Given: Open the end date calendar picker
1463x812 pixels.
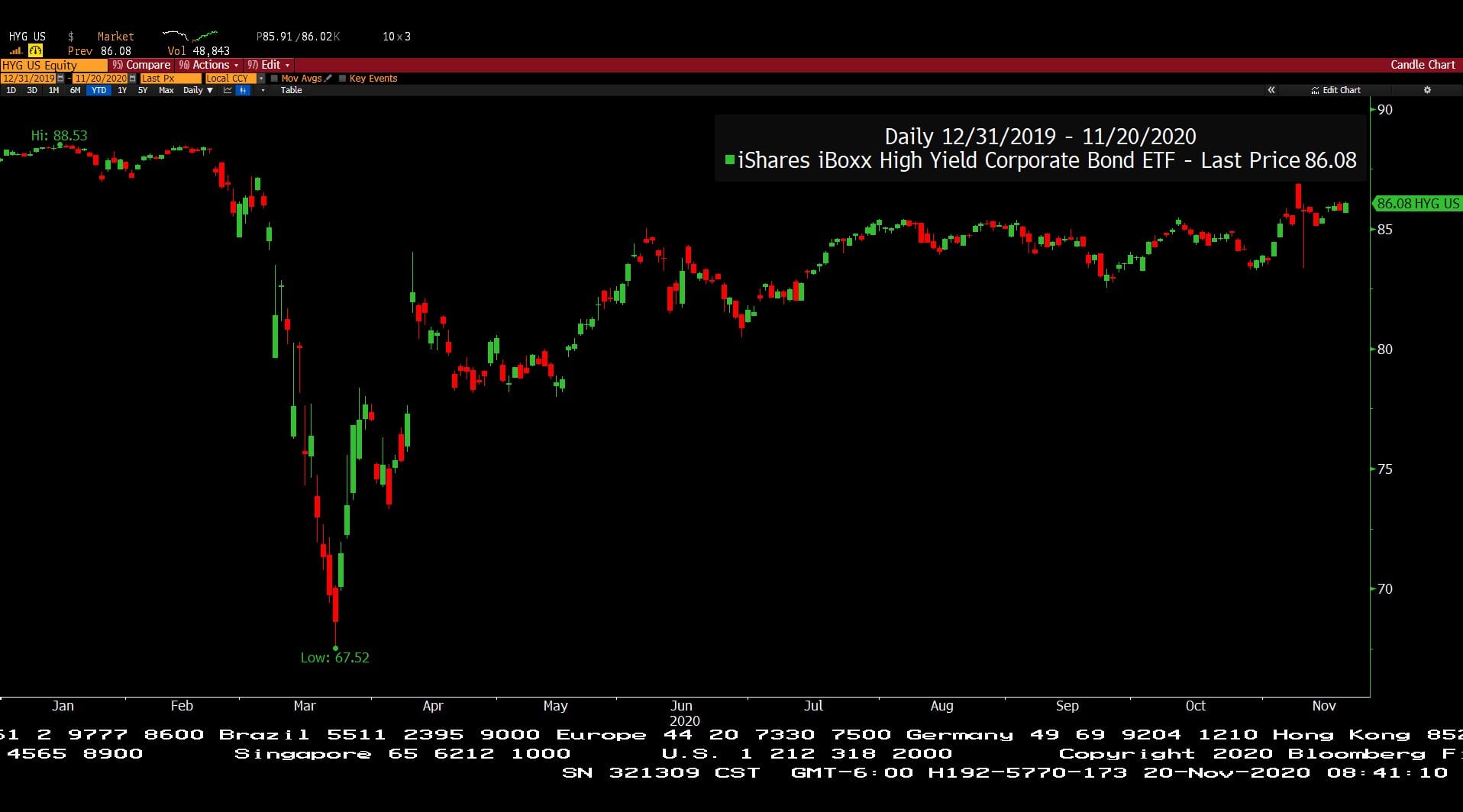Looking at the screenshot, I should point(132,79).
